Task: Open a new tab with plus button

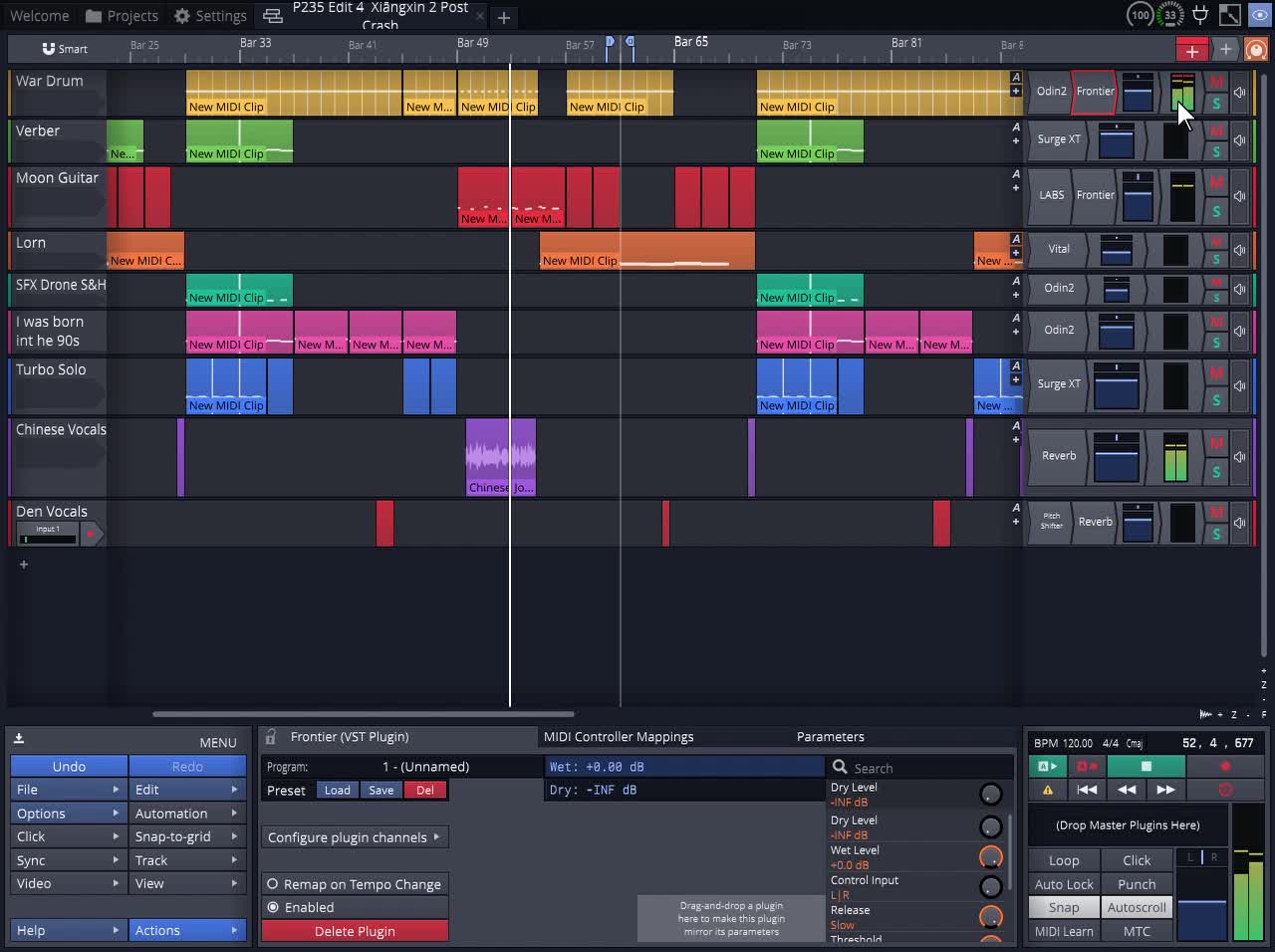Action: (504, 17)
